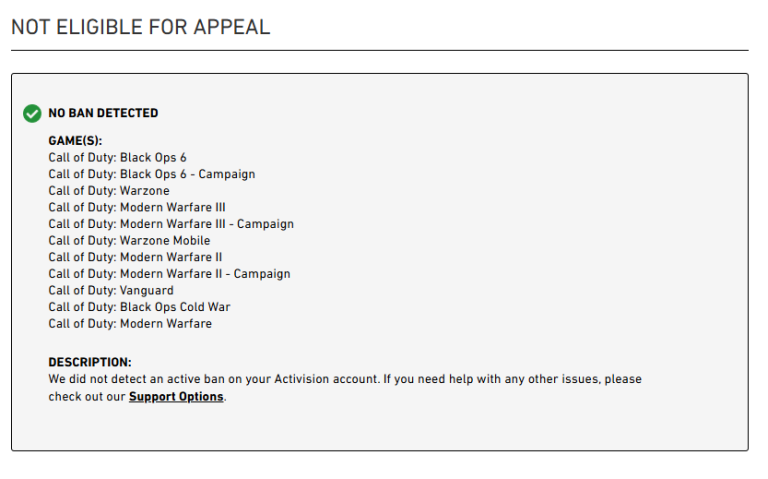This screenshot has width=768, height=479.
Task: Open the Support Options link
Action: (177, 397)
